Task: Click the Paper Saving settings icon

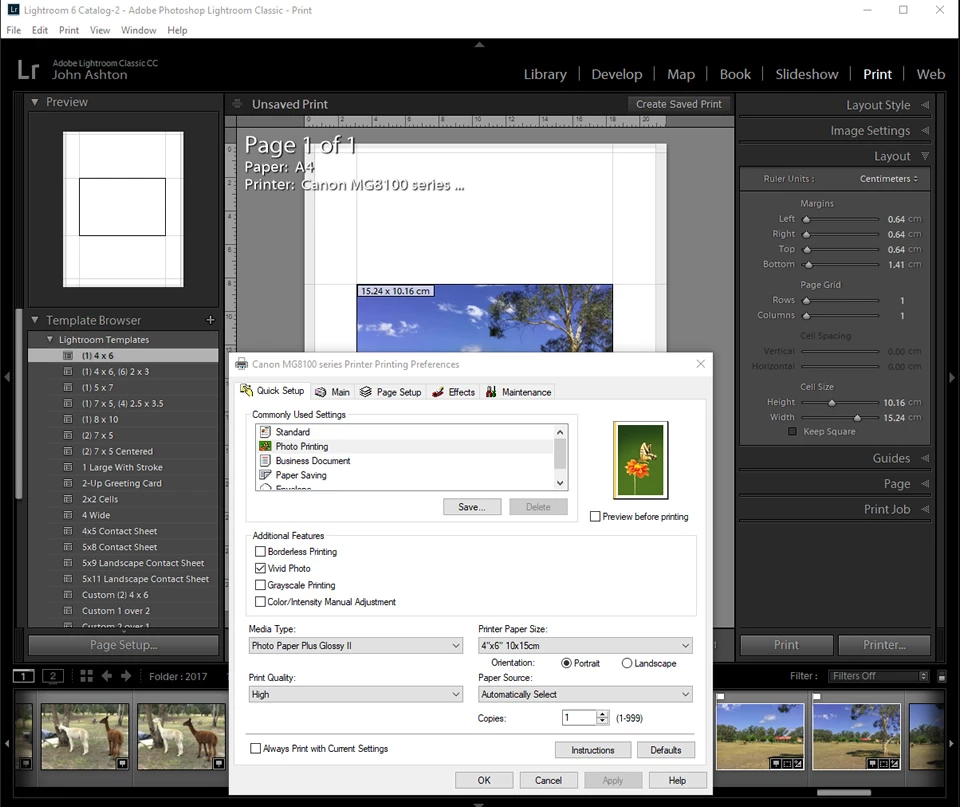Action: 265,475
